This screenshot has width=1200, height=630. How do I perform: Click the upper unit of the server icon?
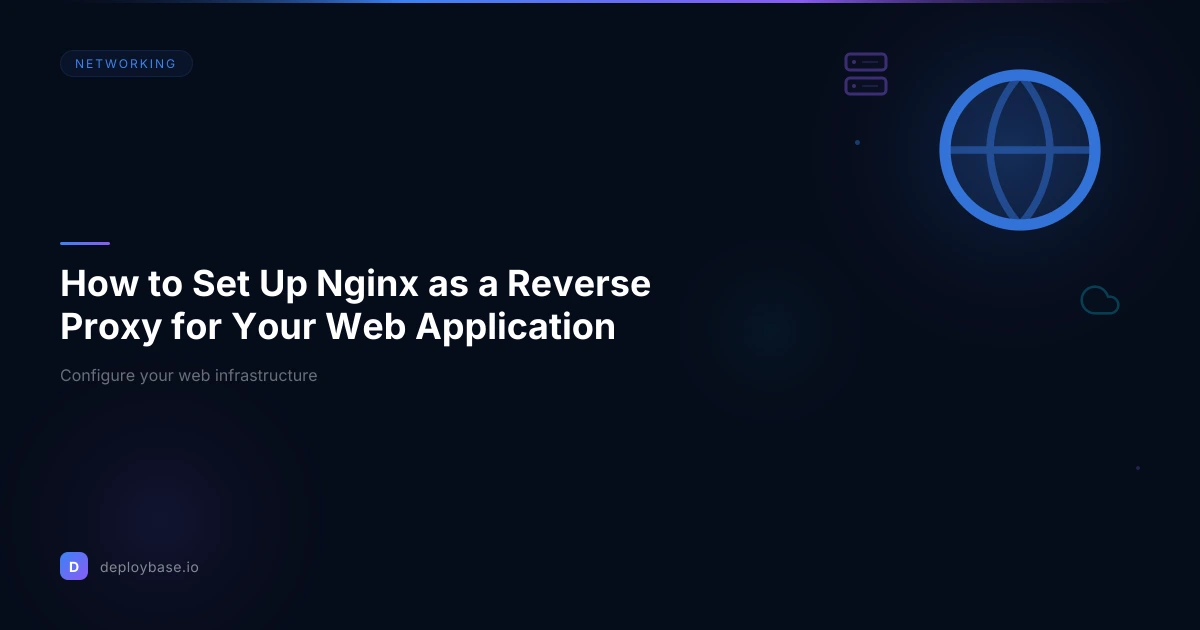(x=866, y=62)
